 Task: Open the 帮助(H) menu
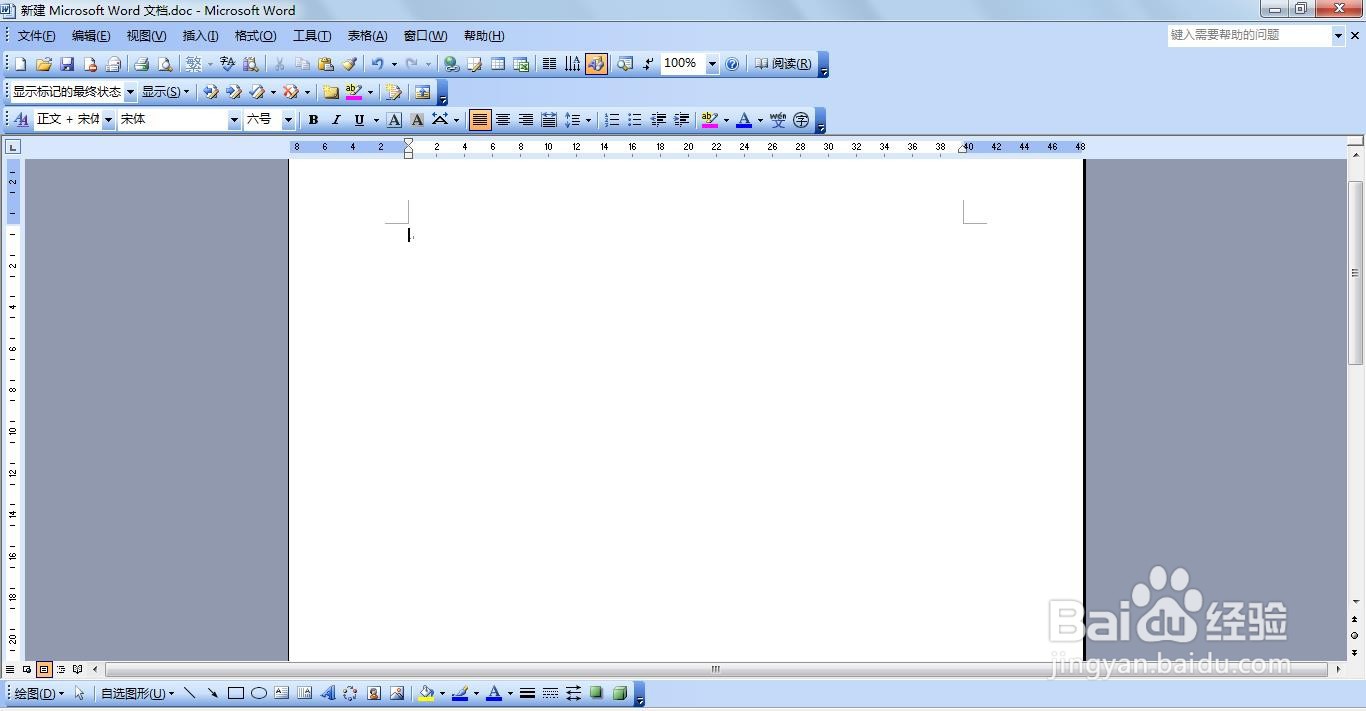coord(484,36)
